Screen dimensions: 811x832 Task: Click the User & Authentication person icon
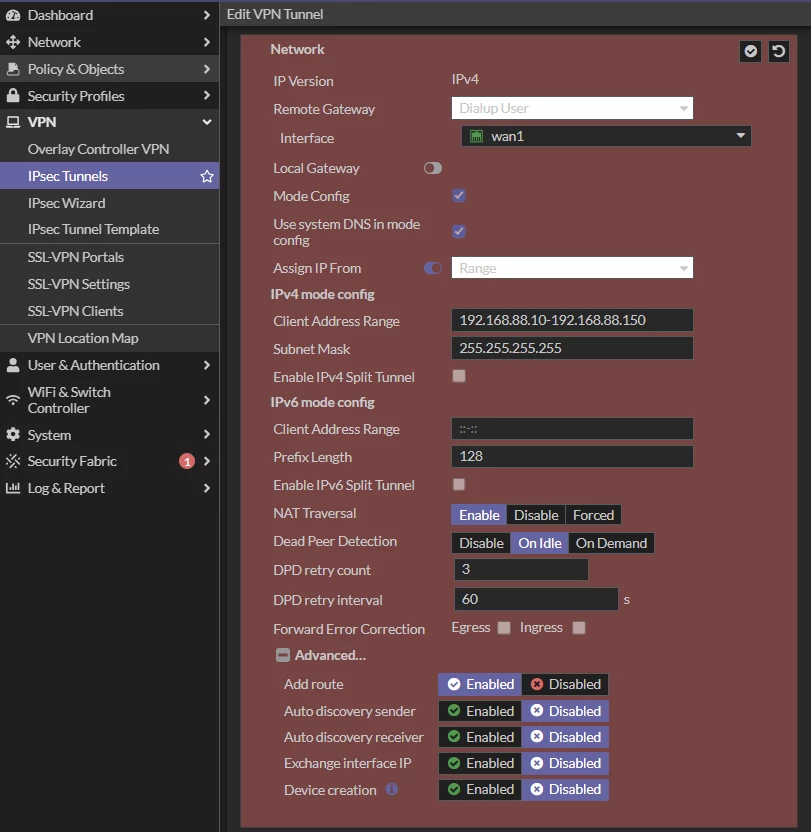(13, 365)
